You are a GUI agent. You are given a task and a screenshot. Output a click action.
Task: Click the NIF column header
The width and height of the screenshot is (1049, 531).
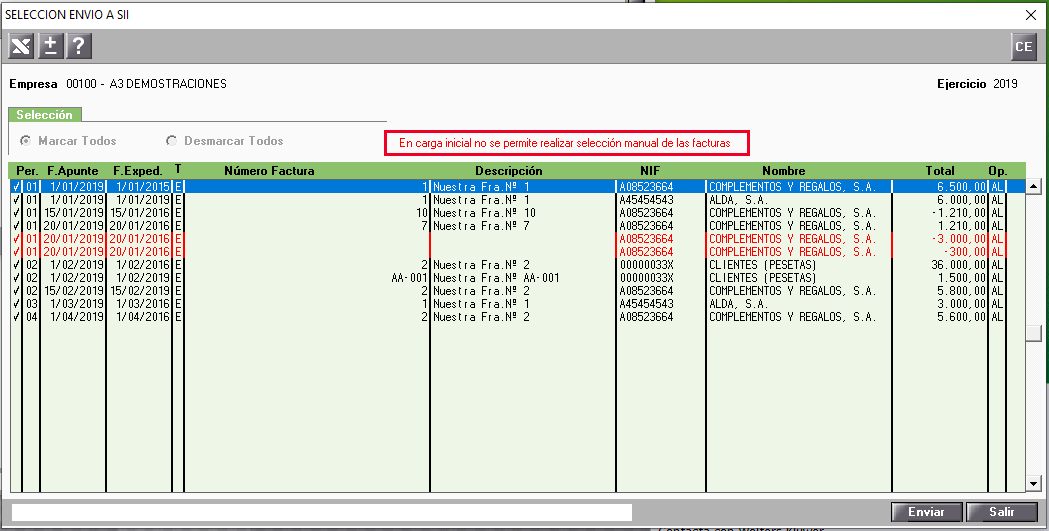click(x=650, y=171)
